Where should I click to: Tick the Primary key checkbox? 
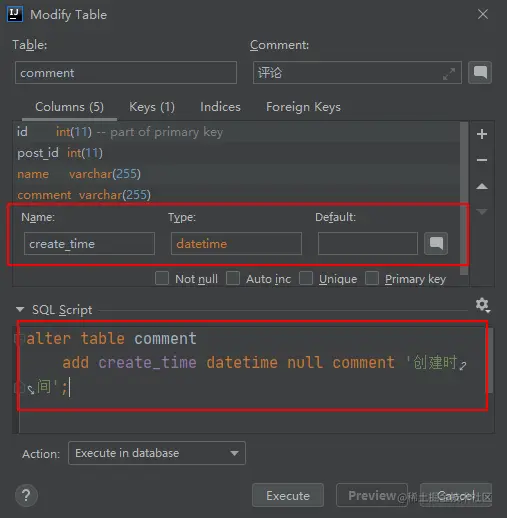(x=372, y=278)
